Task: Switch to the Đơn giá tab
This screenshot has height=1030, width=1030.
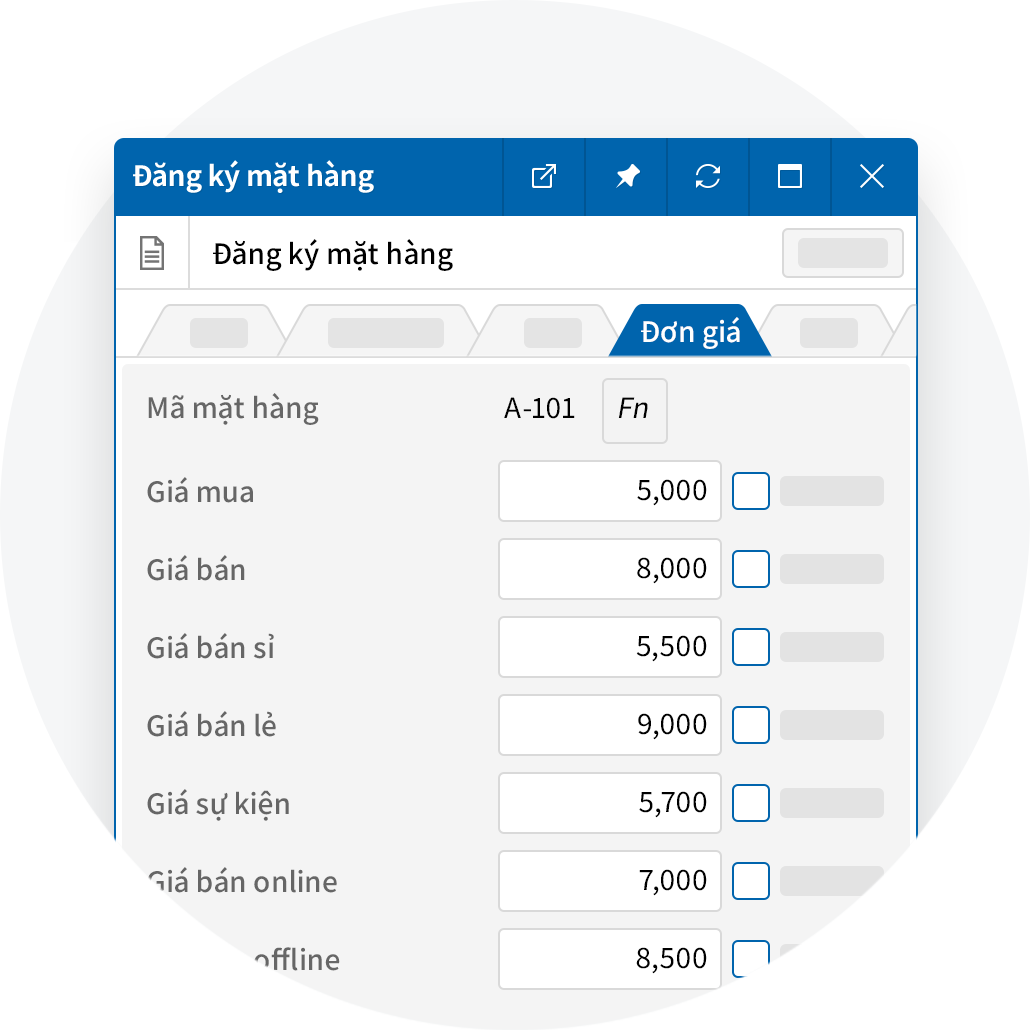Action: click(x=690, y=332)
